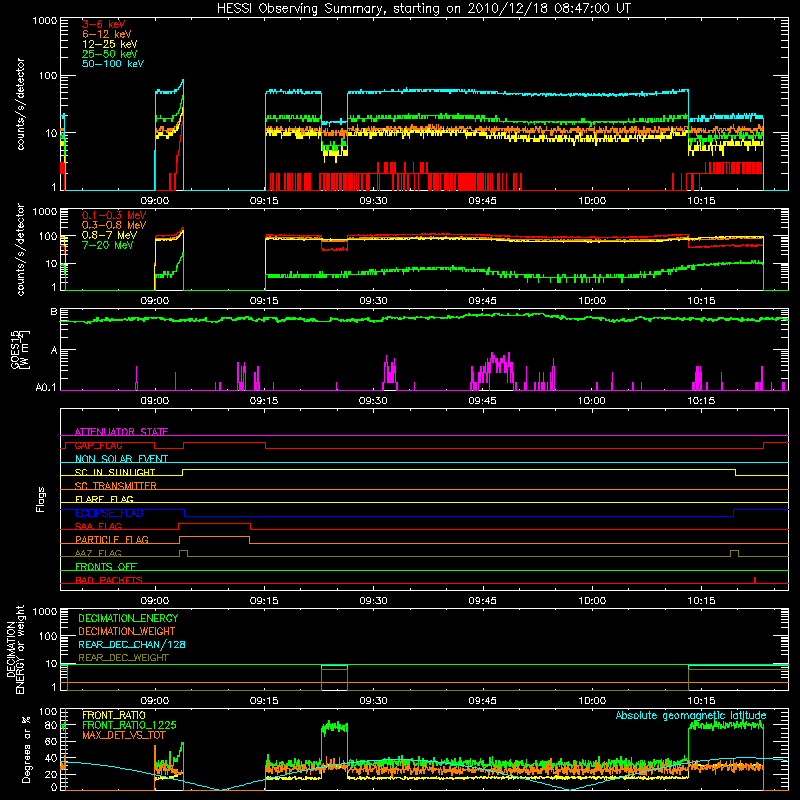800x800 pixels.
Task: Click the NON_SOLAR_EVENT flag label
Action: pos(121,459)
